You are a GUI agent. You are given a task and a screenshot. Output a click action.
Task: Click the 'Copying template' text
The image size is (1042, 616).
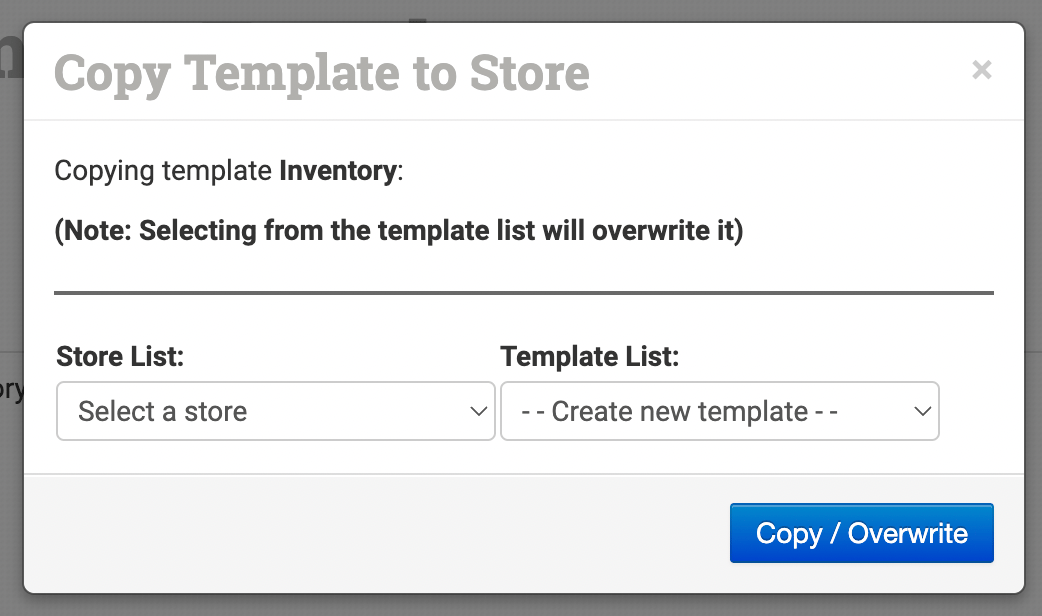pos(163,171)
